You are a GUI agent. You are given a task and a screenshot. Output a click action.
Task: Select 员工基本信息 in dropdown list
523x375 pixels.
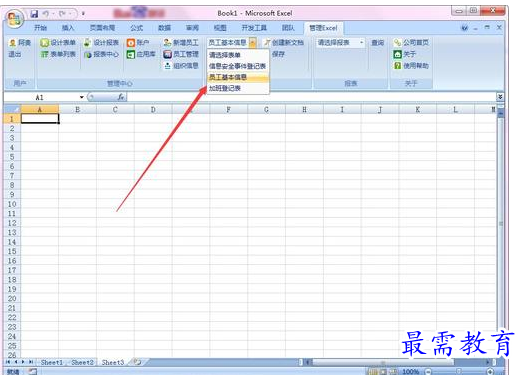[x=238, y=77]
